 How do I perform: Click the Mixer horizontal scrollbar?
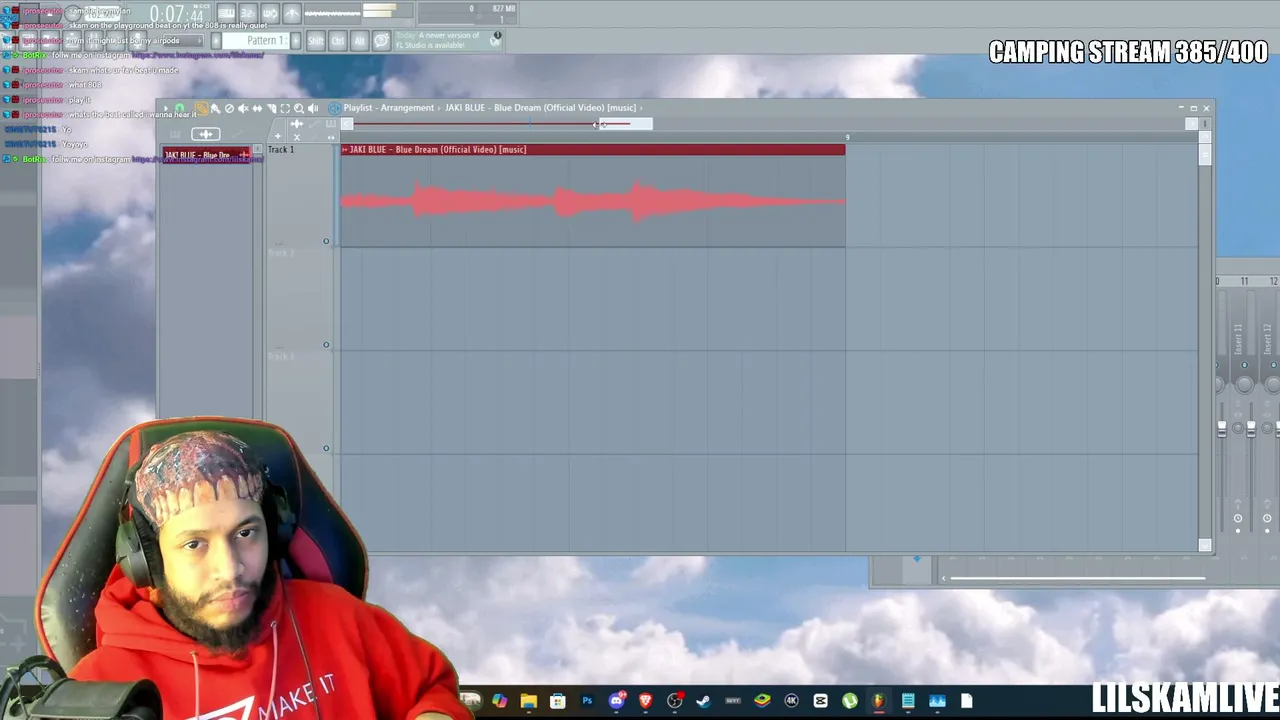[x=1077, y=578]
